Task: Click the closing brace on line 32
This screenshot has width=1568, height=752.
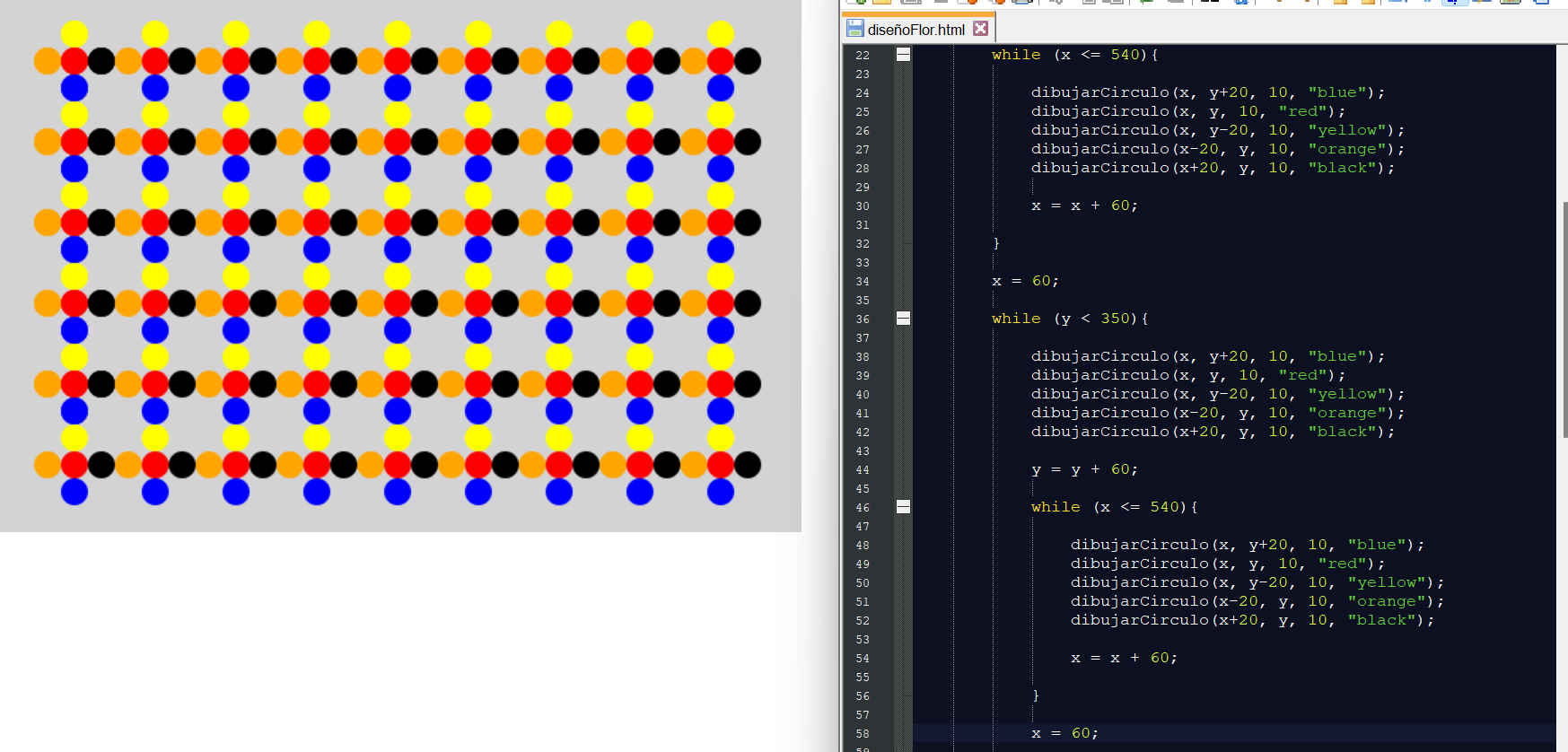Action: click(996, 243)
